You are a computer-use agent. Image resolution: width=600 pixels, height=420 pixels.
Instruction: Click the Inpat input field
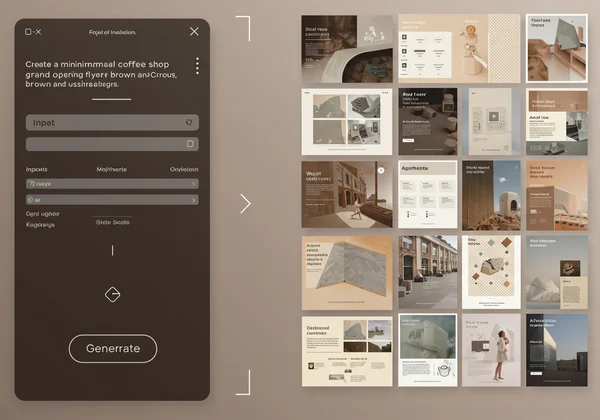coord(112,122)
